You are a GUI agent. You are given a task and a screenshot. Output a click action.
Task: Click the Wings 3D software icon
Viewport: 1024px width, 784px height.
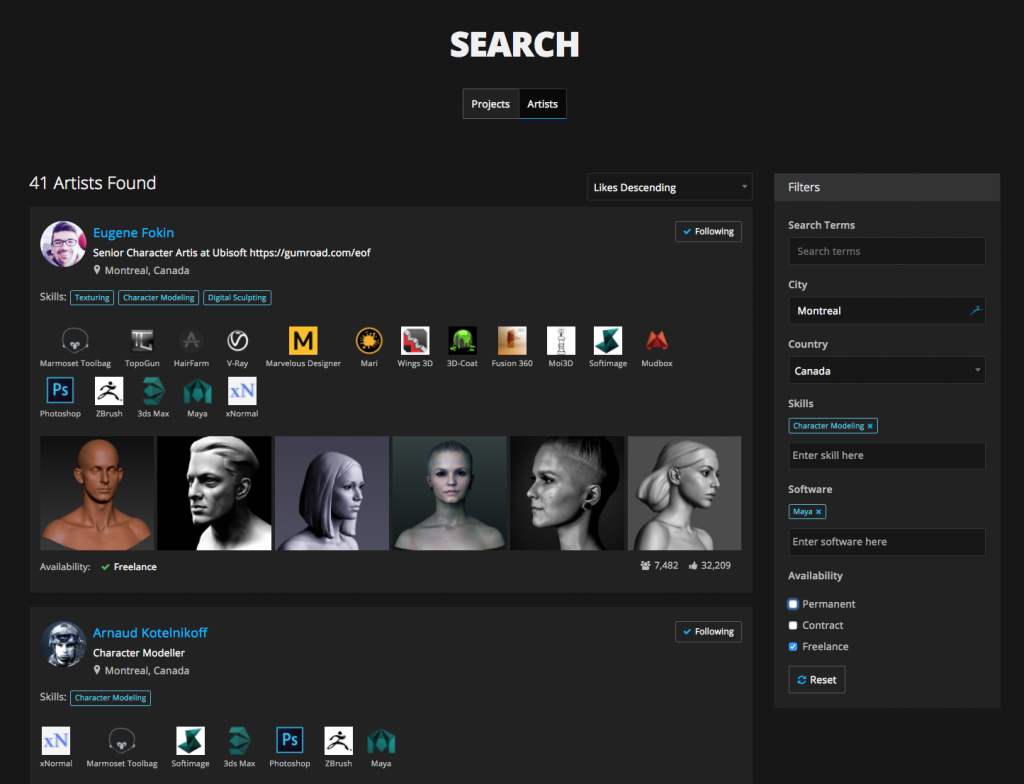[x=415, y=341]
